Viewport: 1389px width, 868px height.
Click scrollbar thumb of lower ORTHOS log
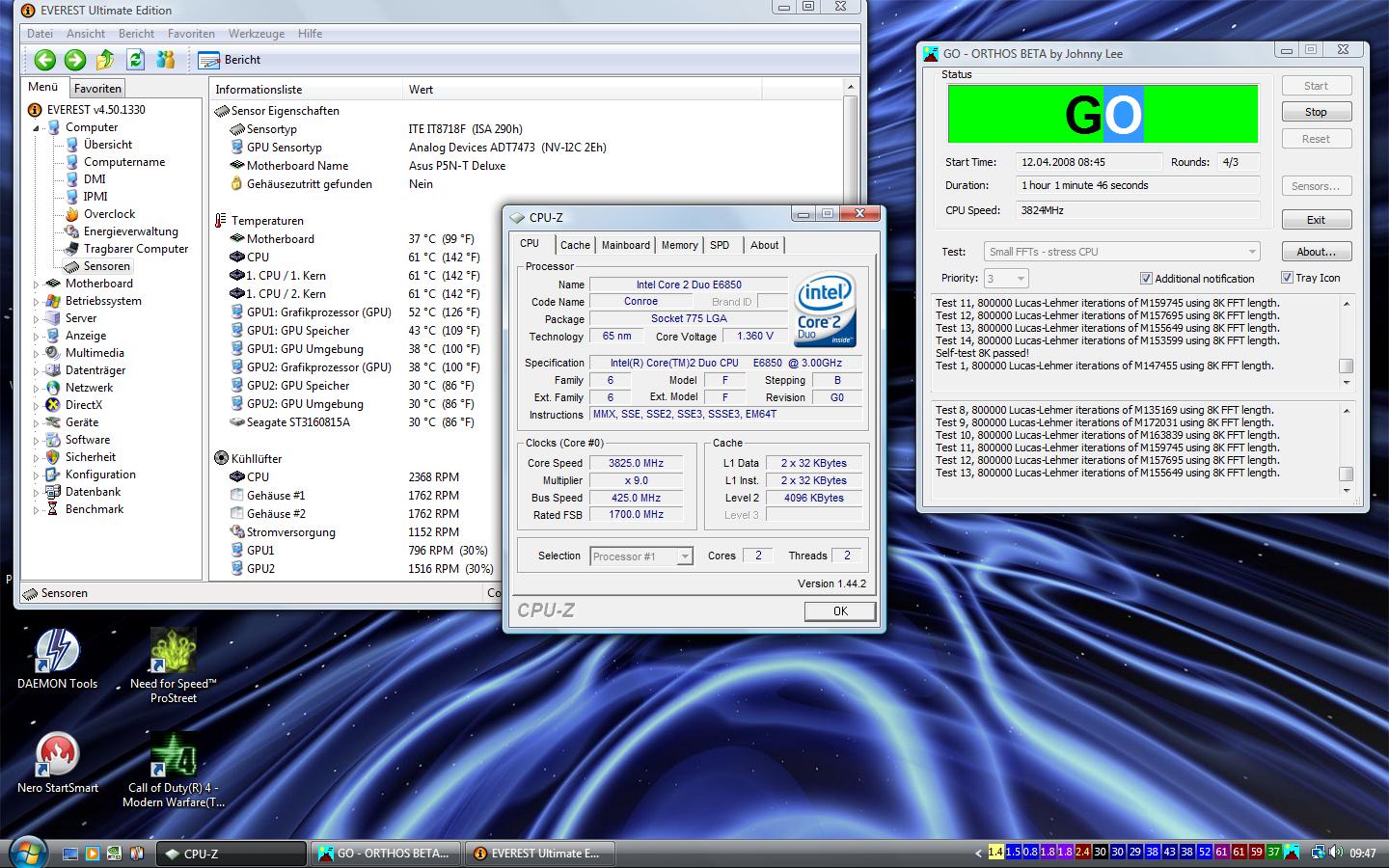pyautogui.click(x=1346, y=474)
